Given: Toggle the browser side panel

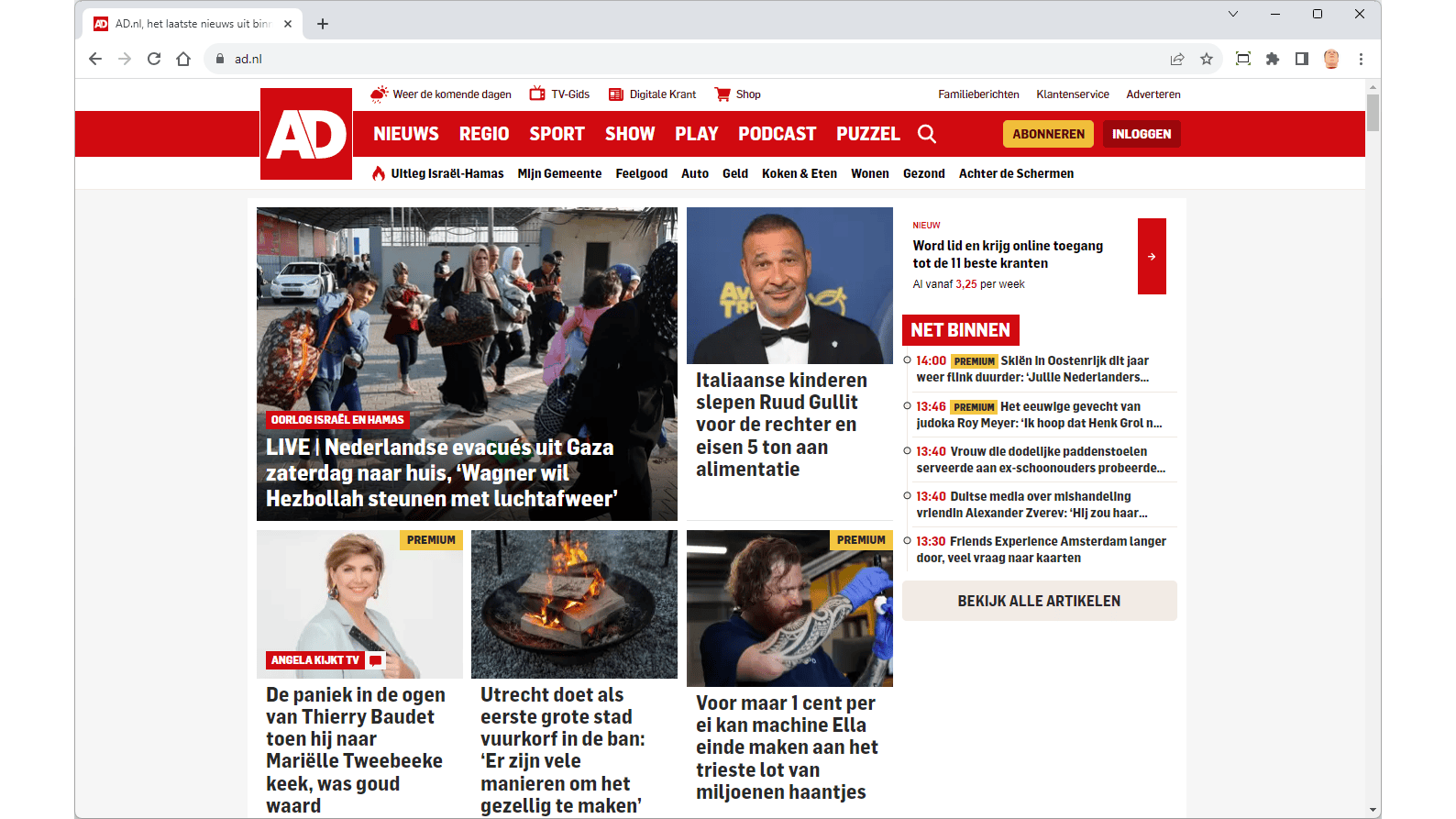Looking at the screenshot, I should [1302, 59].
